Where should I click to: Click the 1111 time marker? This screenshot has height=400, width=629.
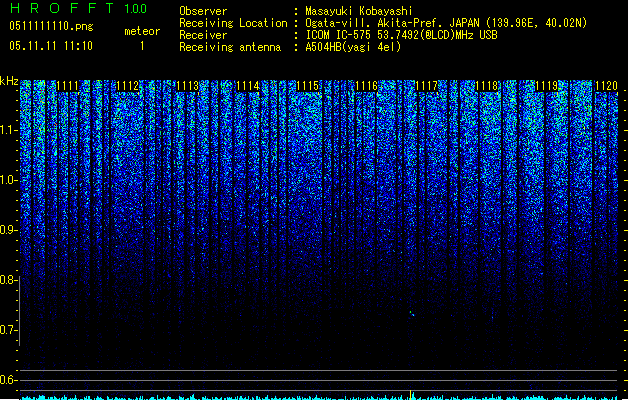(x=67, y=85)
